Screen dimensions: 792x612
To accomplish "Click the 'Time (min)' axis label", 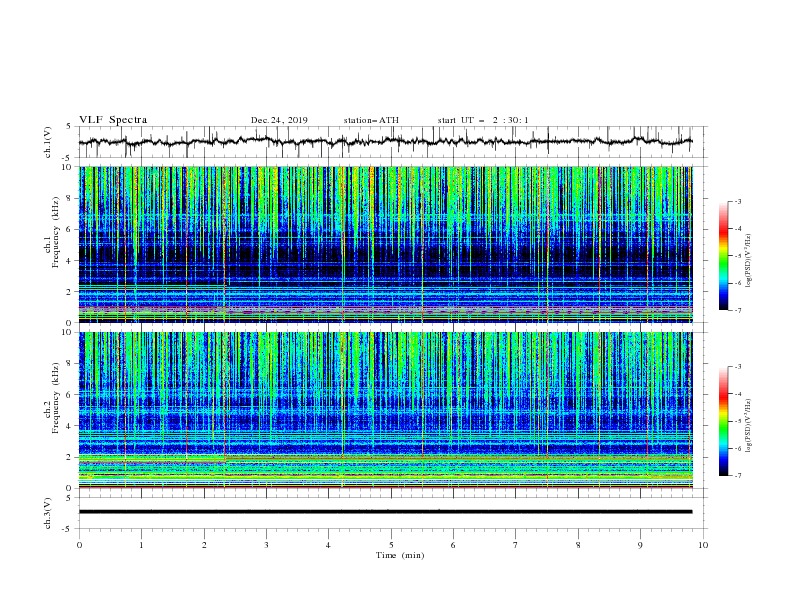I will pos(400,555).
